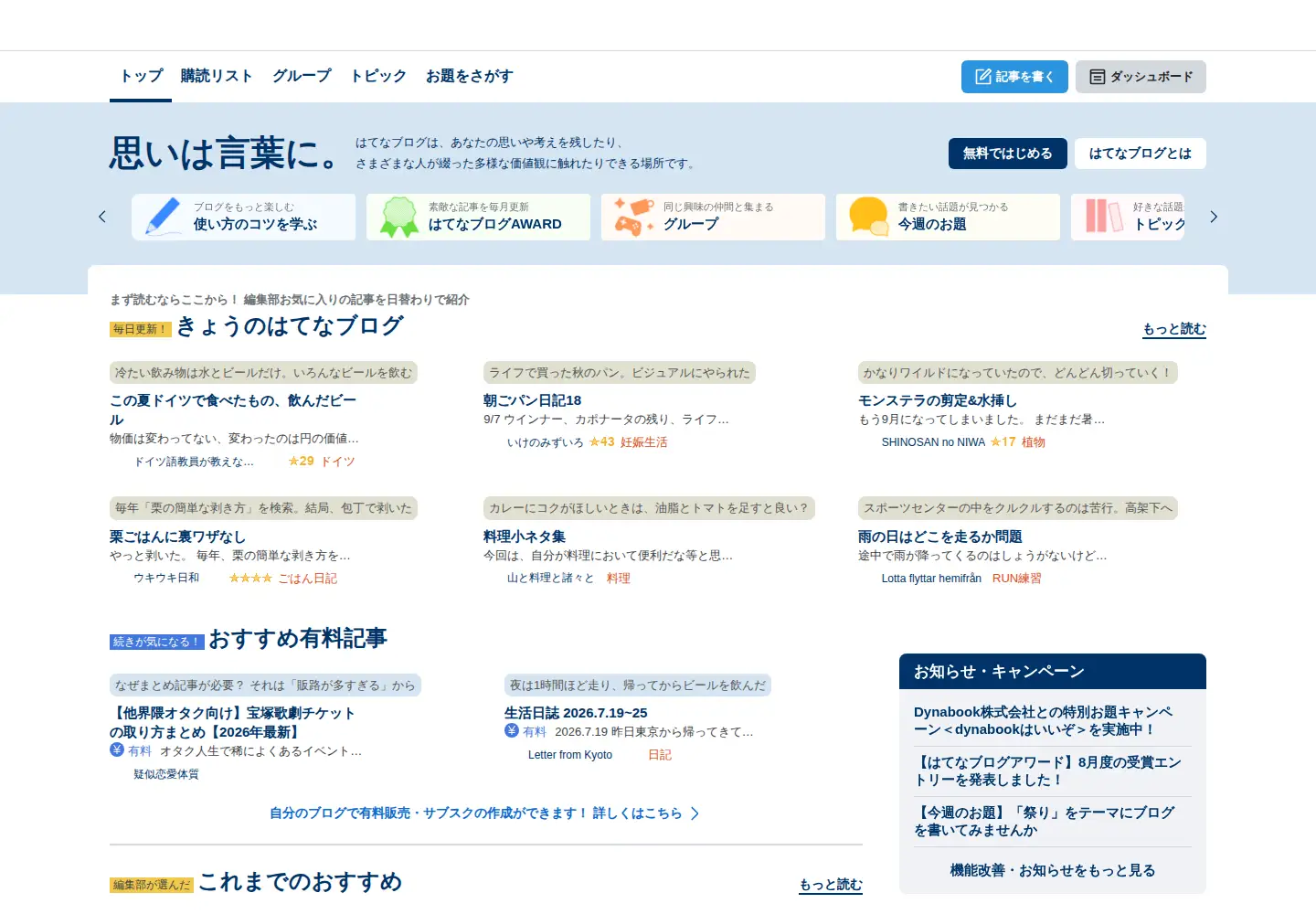Click the ドイツ tag link
This screenshot has width=1316, height=914.
(338, 462)
